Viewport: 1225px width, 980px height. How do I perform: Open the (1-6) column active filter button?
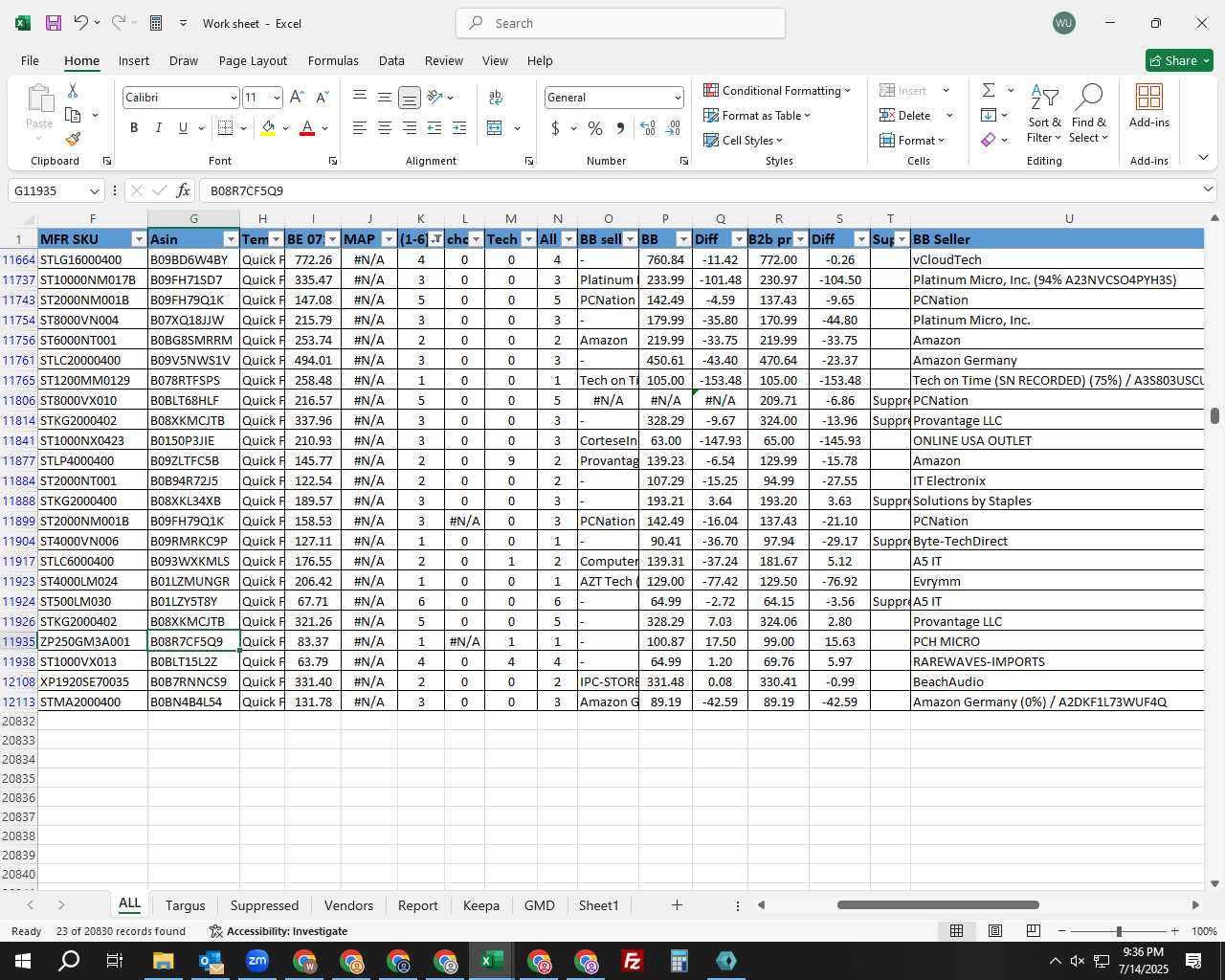(x=436, y=239)
